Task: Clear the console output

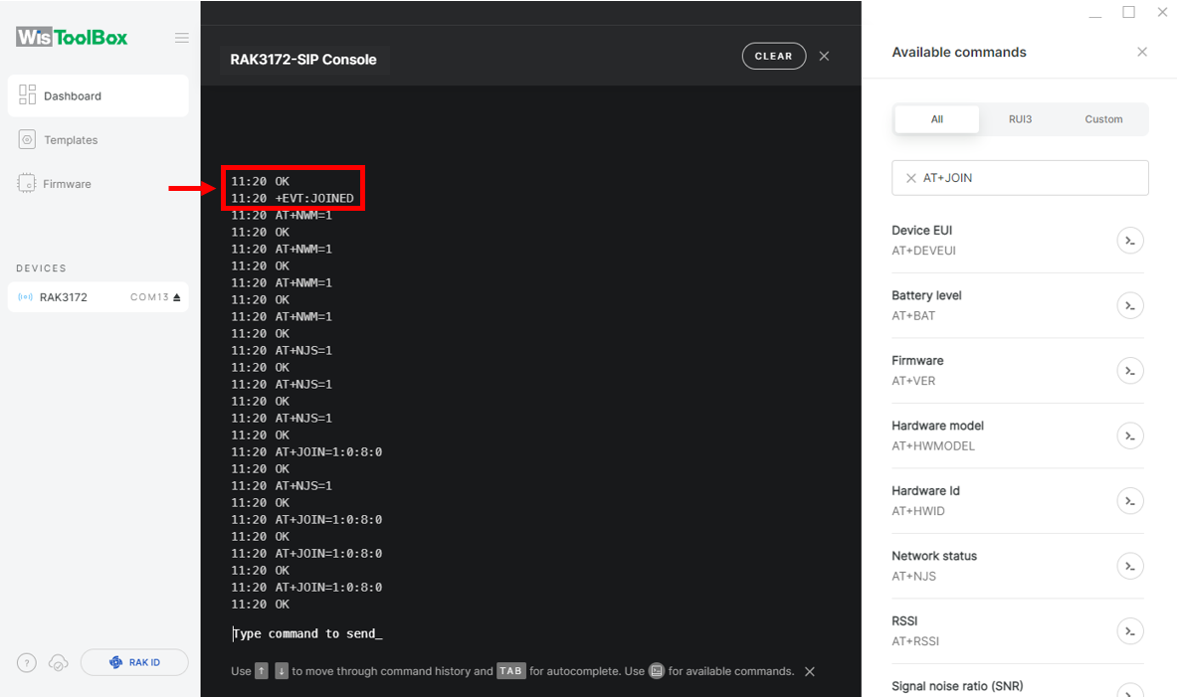Action: [774, 56]
